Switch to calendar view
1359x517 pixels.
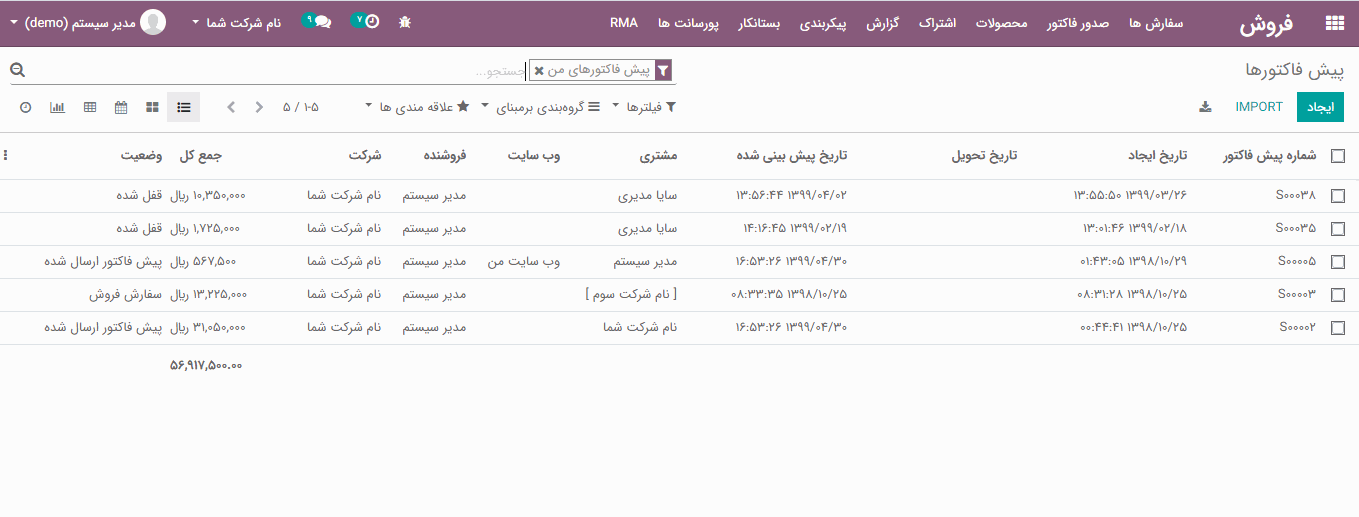pos(121,107)
